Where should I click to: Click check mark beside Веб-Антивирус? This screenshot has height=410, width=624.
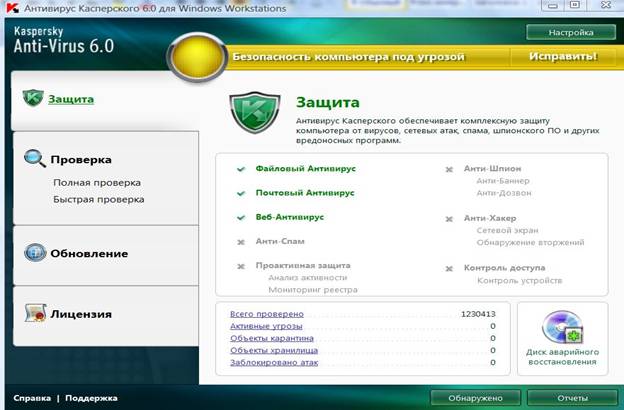coord(240,218)
